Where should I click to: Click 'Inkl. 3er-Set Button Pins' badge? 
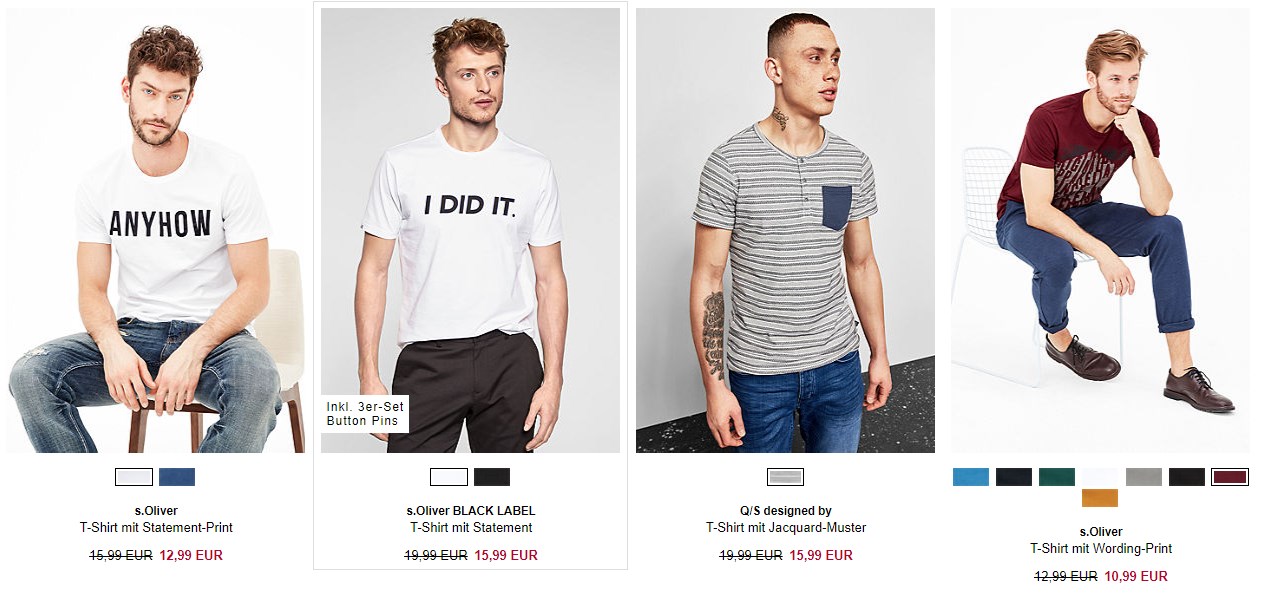coord(365,414)
